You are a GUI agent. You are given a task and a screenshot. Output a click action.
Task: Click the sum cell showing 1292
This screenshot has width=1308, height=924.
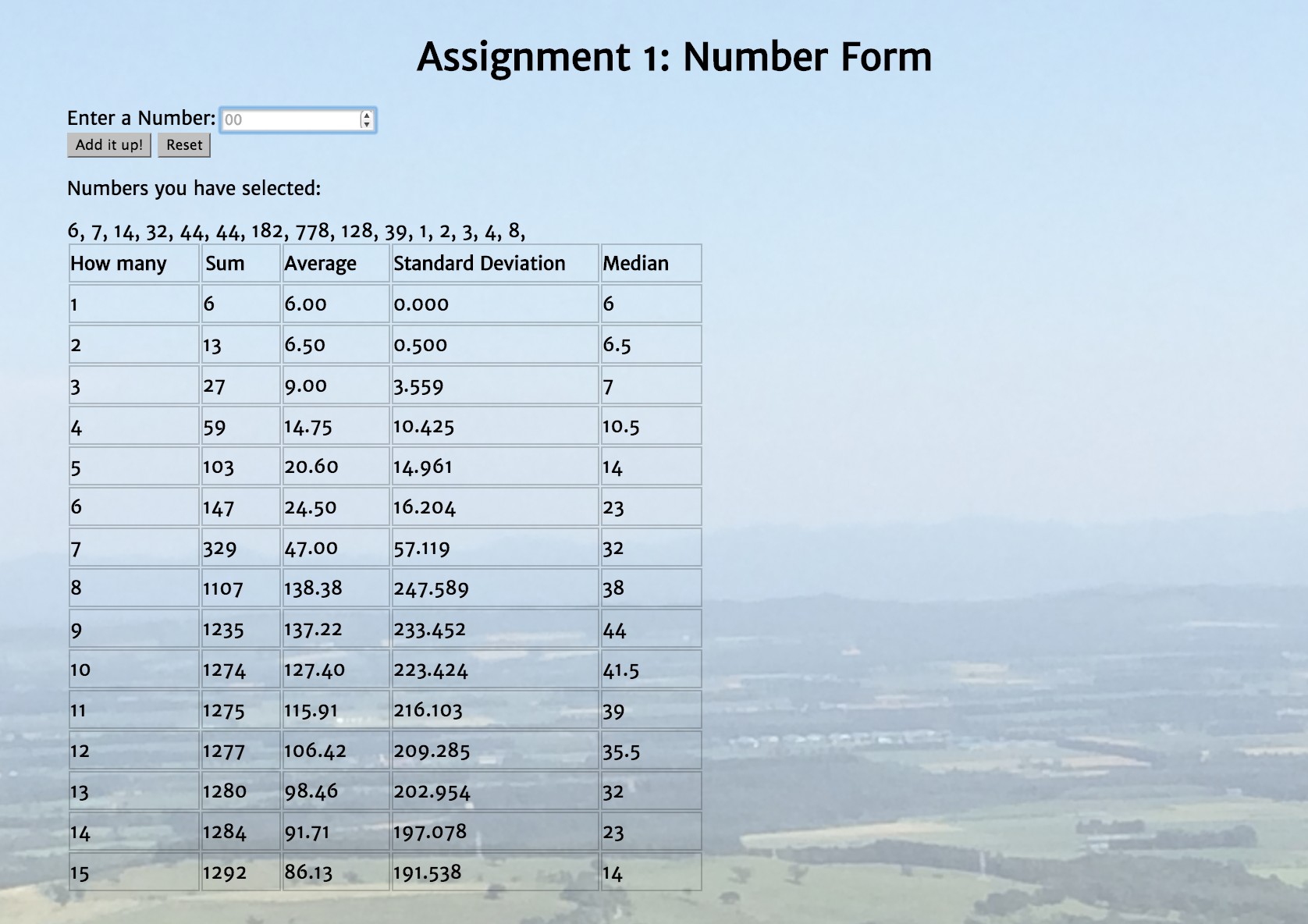(x=241, y=872)
